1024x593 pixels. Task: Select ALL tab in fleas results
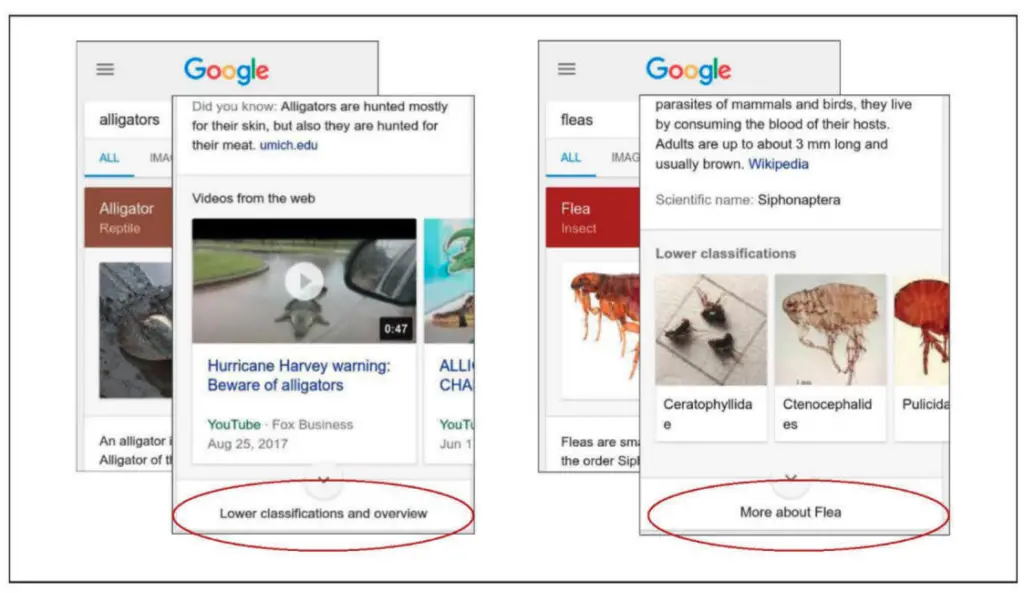coord(571,157)
